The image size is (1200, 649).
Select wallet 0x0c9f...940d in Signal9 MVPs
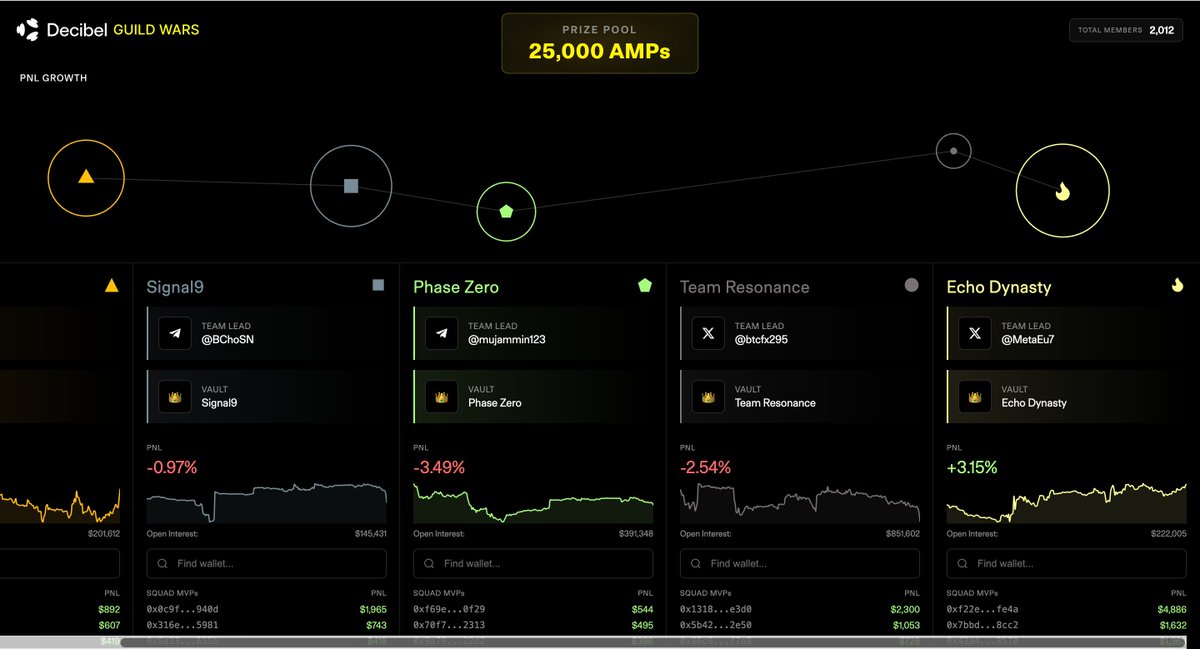[266, 609]
